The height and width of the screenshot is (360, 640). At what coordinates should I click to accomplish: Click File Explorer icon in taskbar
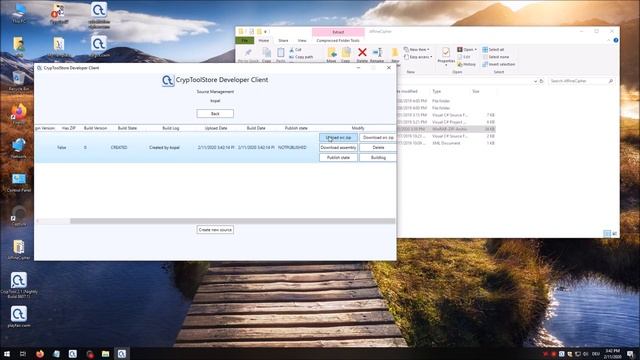pos(105,354)
